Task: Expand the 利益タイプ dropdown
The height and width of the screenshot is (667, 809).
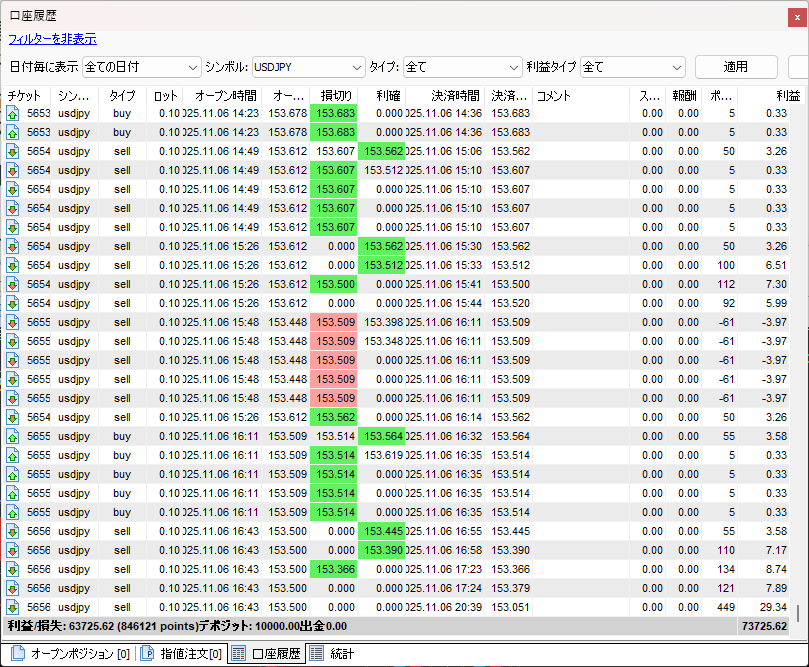Action: point(632,67)
